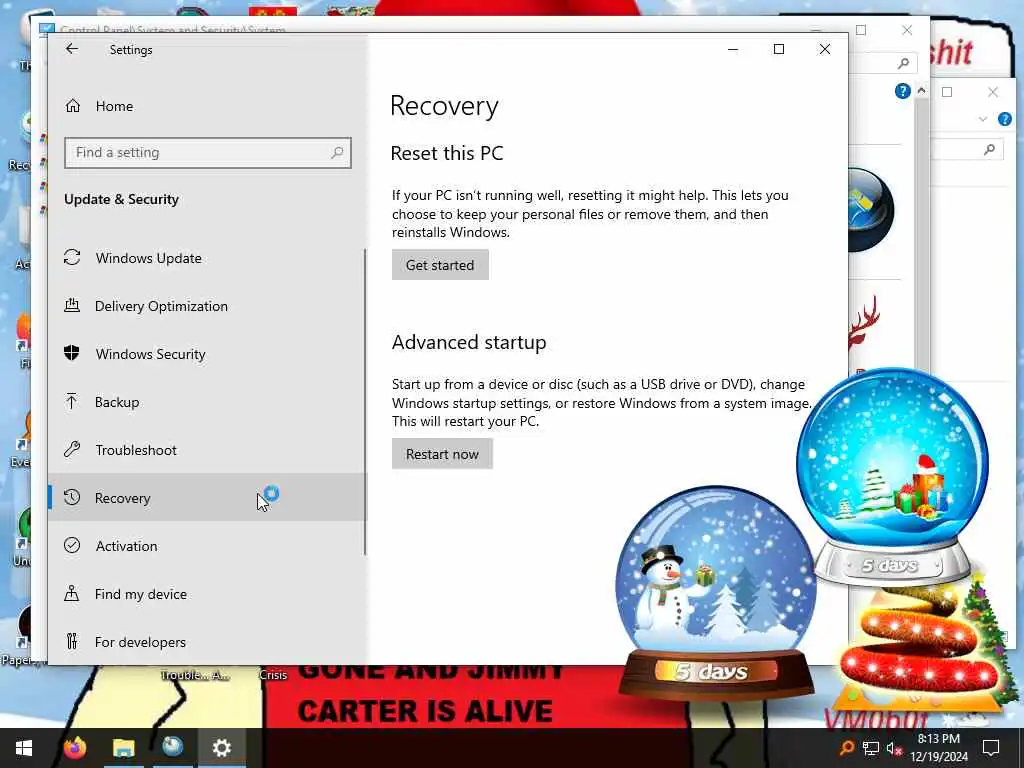Open the Windows Start menu

(24, 748)
